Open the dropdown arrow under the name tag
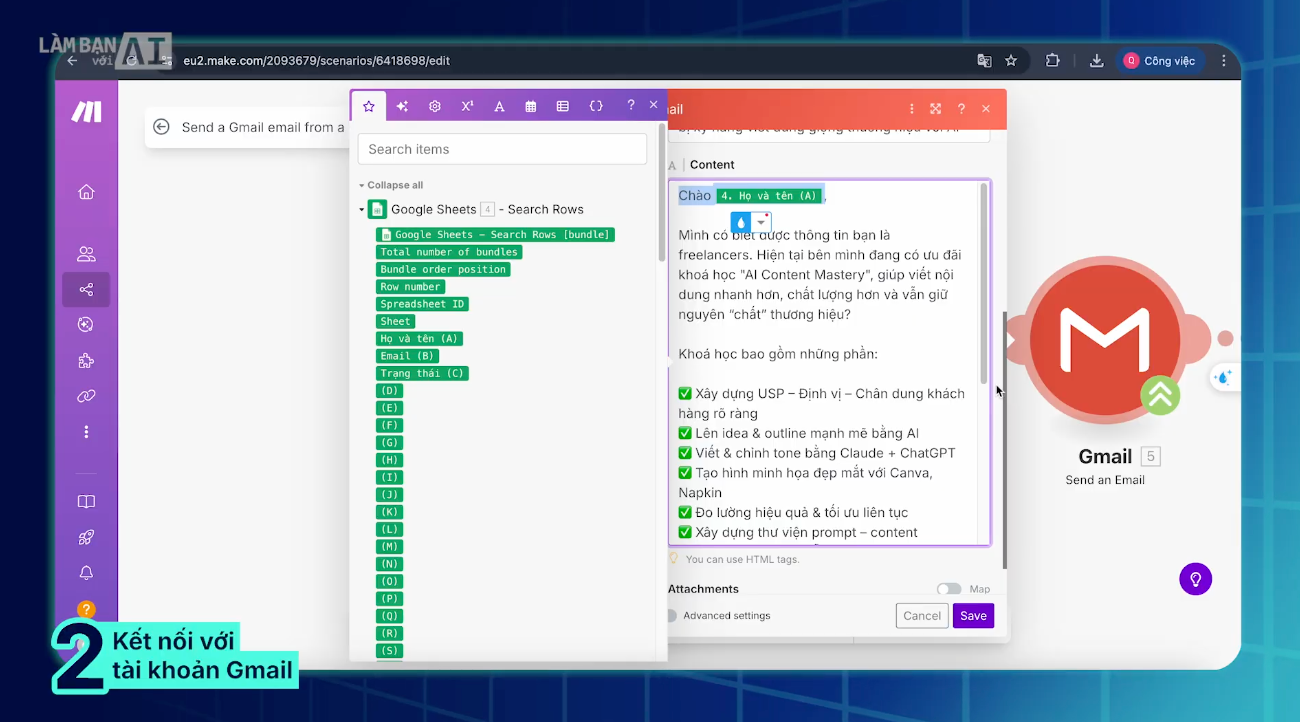This screenshot has height=722, width=1300. [x=761, y=222]
